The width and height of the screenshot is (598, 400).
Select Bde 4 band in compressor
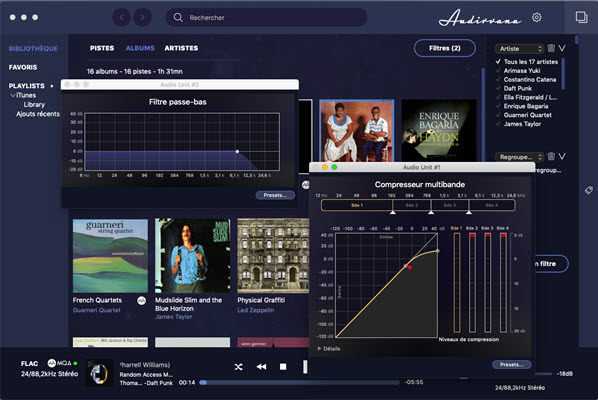[x=492, y=205]
